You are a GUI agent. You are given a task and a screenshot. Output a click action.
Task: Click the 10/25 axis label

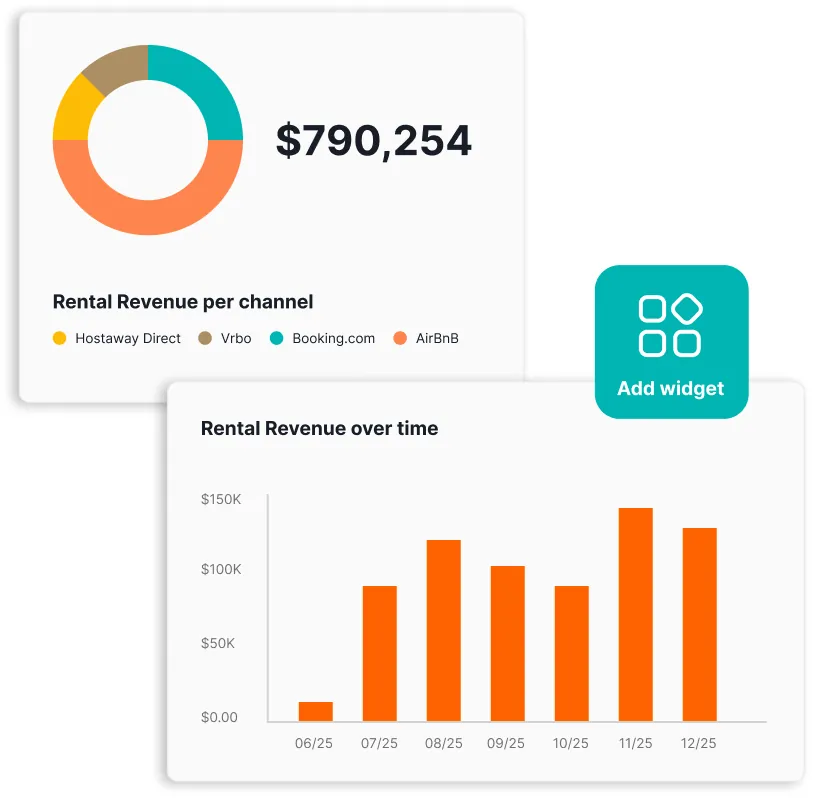[570, 743]
